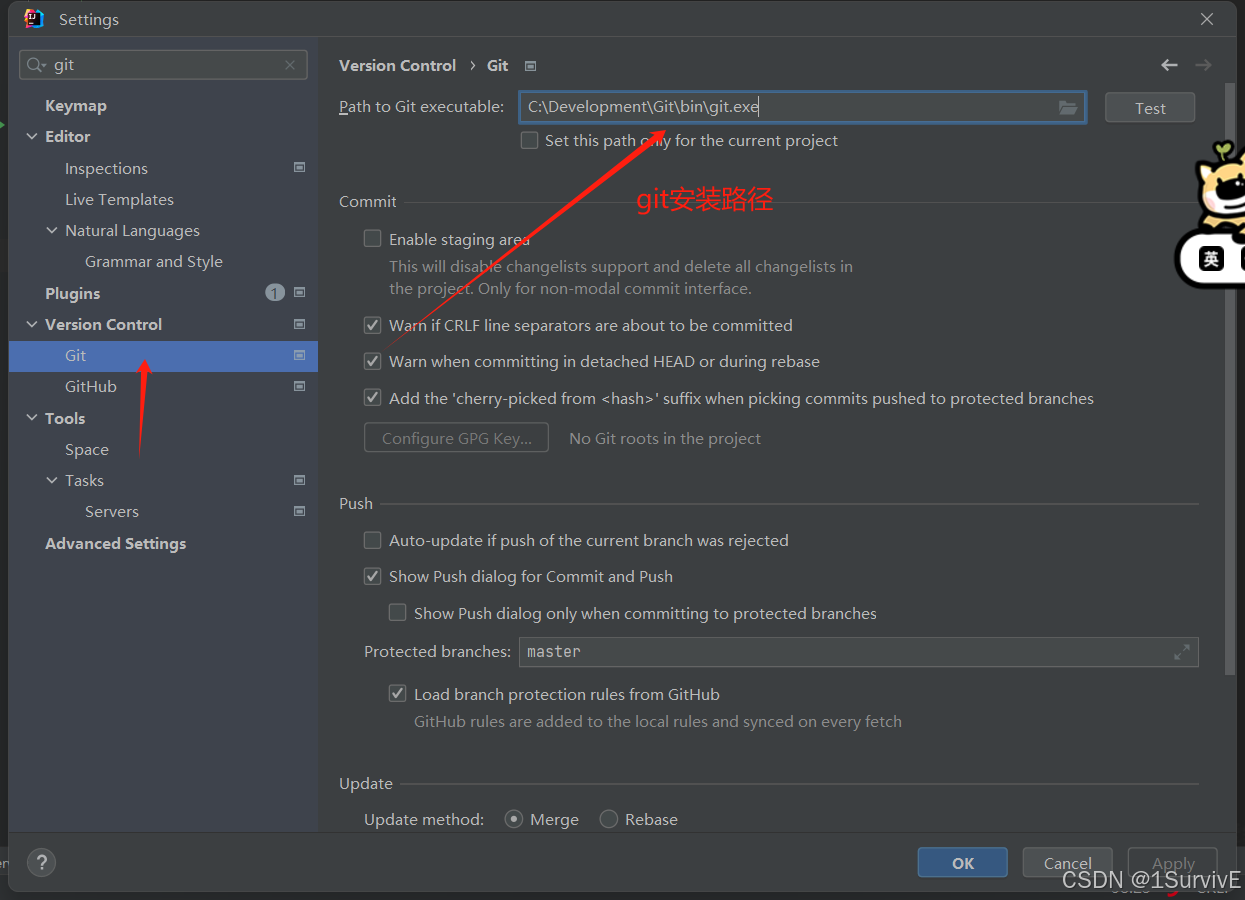Open Inspections settings page

pyautogui.click(x=106, y=168)
